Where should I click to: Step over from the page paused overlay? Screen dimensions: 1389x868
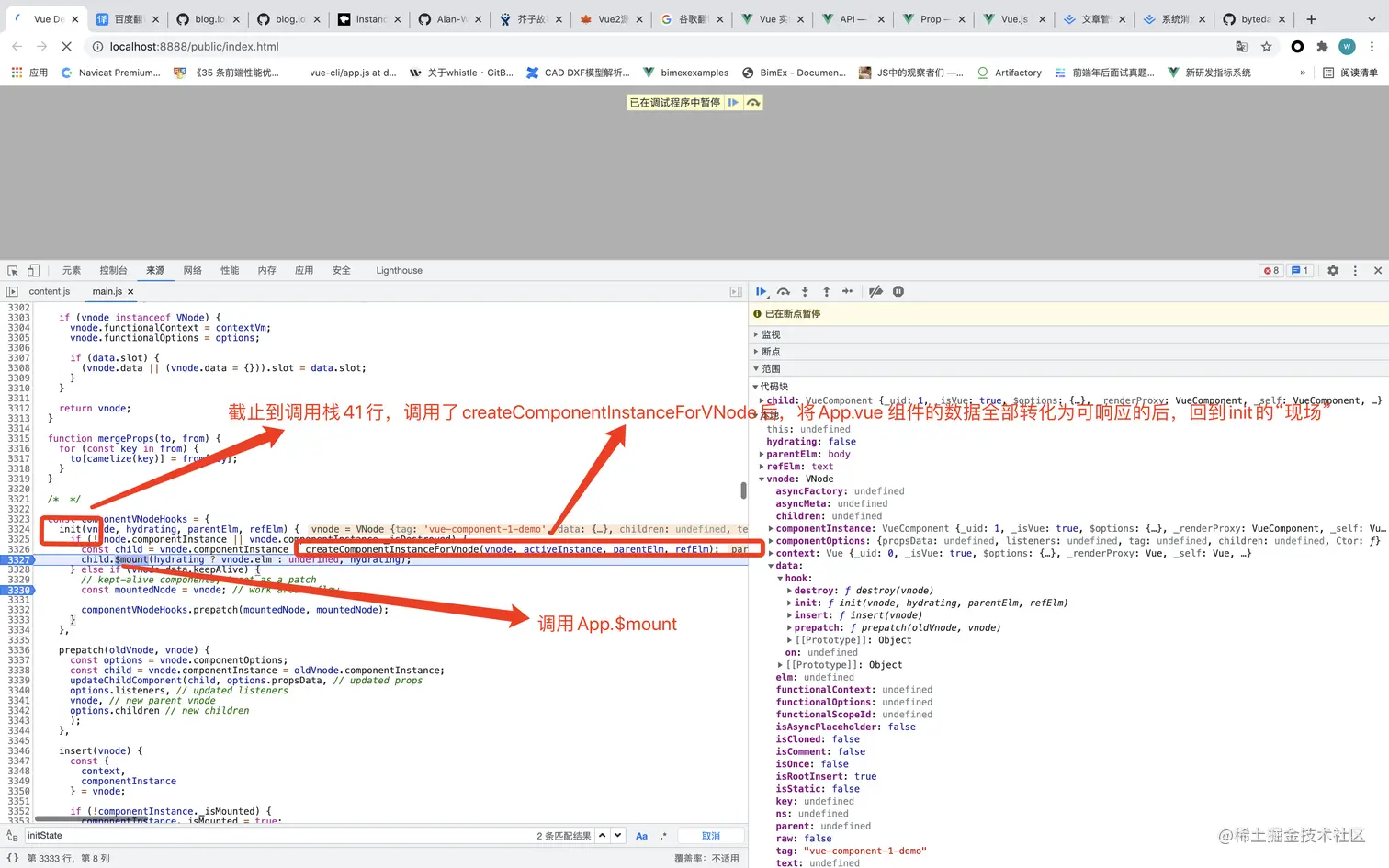coord(753,103)
